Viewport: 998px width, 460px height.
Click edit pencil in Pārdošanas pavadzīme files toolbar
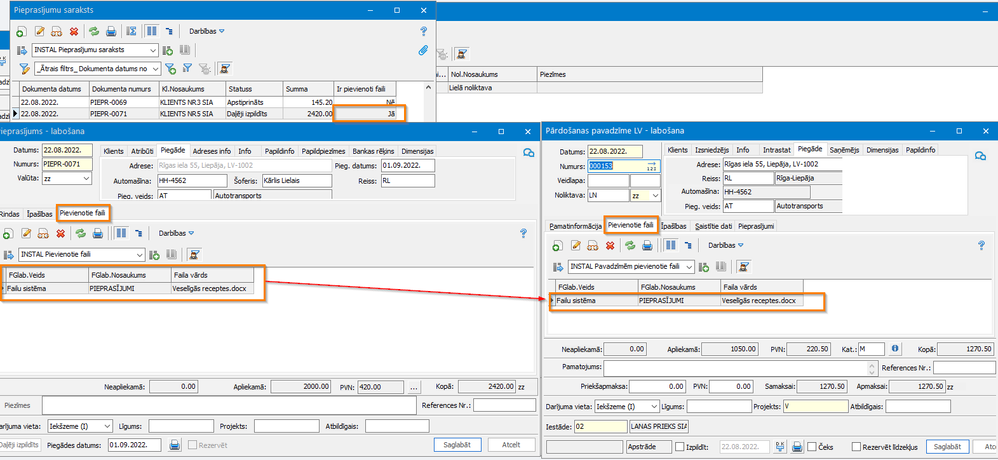tap(575, 245)
